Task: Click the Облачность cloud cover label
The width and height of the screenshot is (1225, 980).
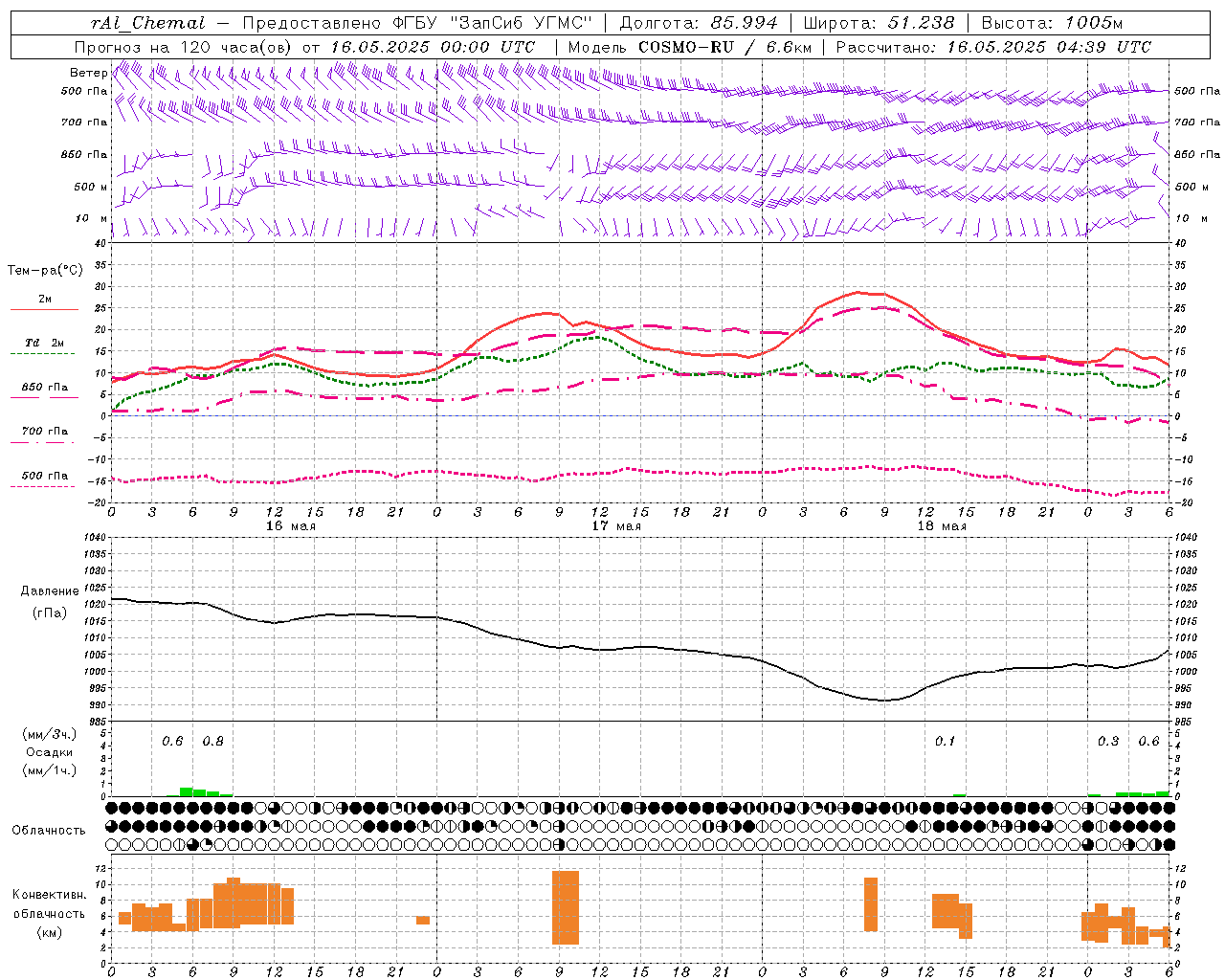Action: coord(49,831)
